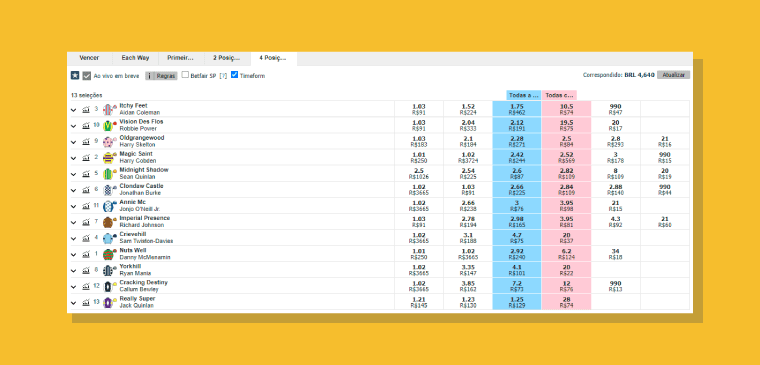Open the chart icon for Cracking Destiny

coord(86,286)
